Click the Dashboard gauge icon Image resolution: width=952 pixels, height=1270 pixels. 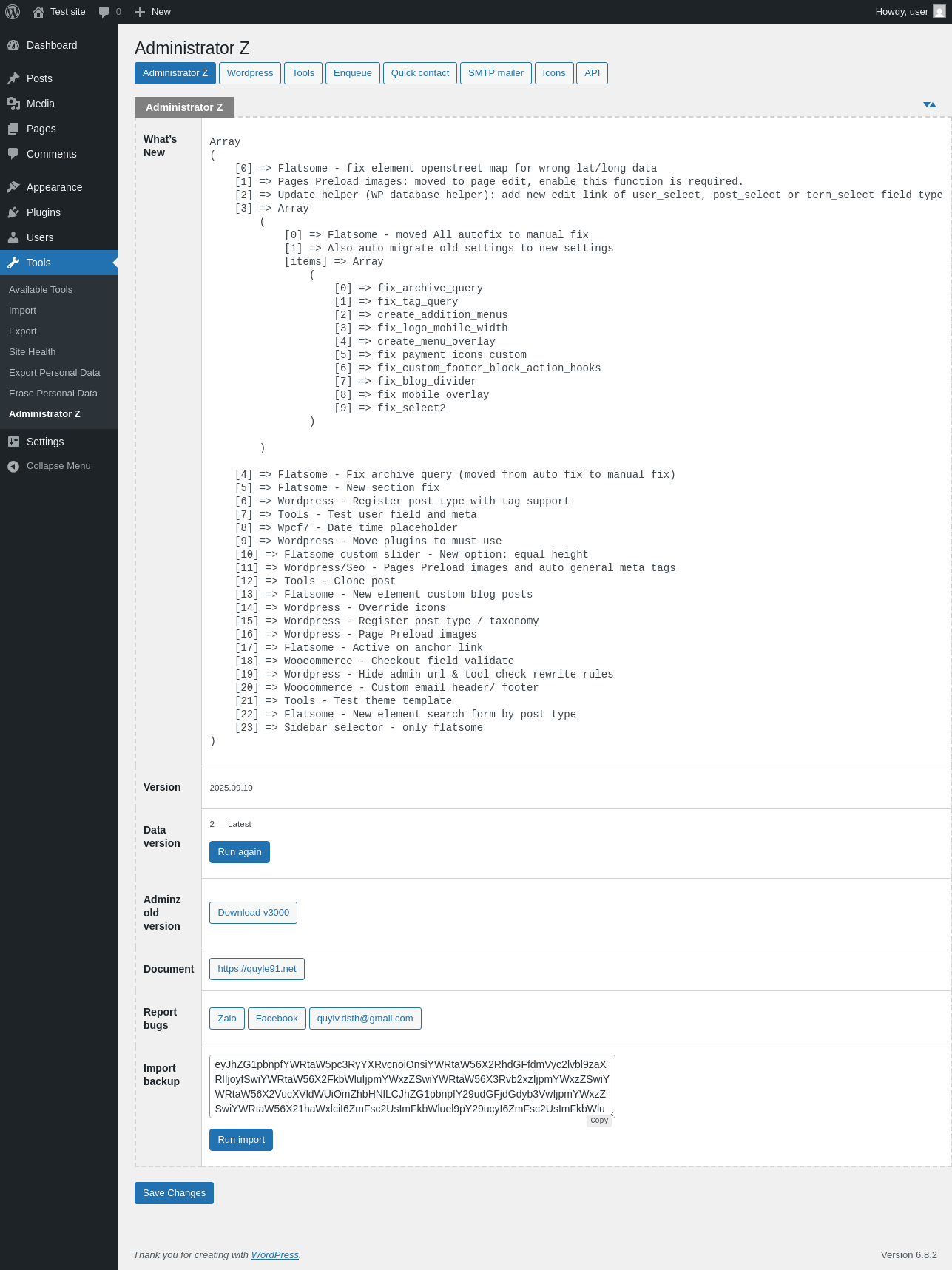coord(13,45)
